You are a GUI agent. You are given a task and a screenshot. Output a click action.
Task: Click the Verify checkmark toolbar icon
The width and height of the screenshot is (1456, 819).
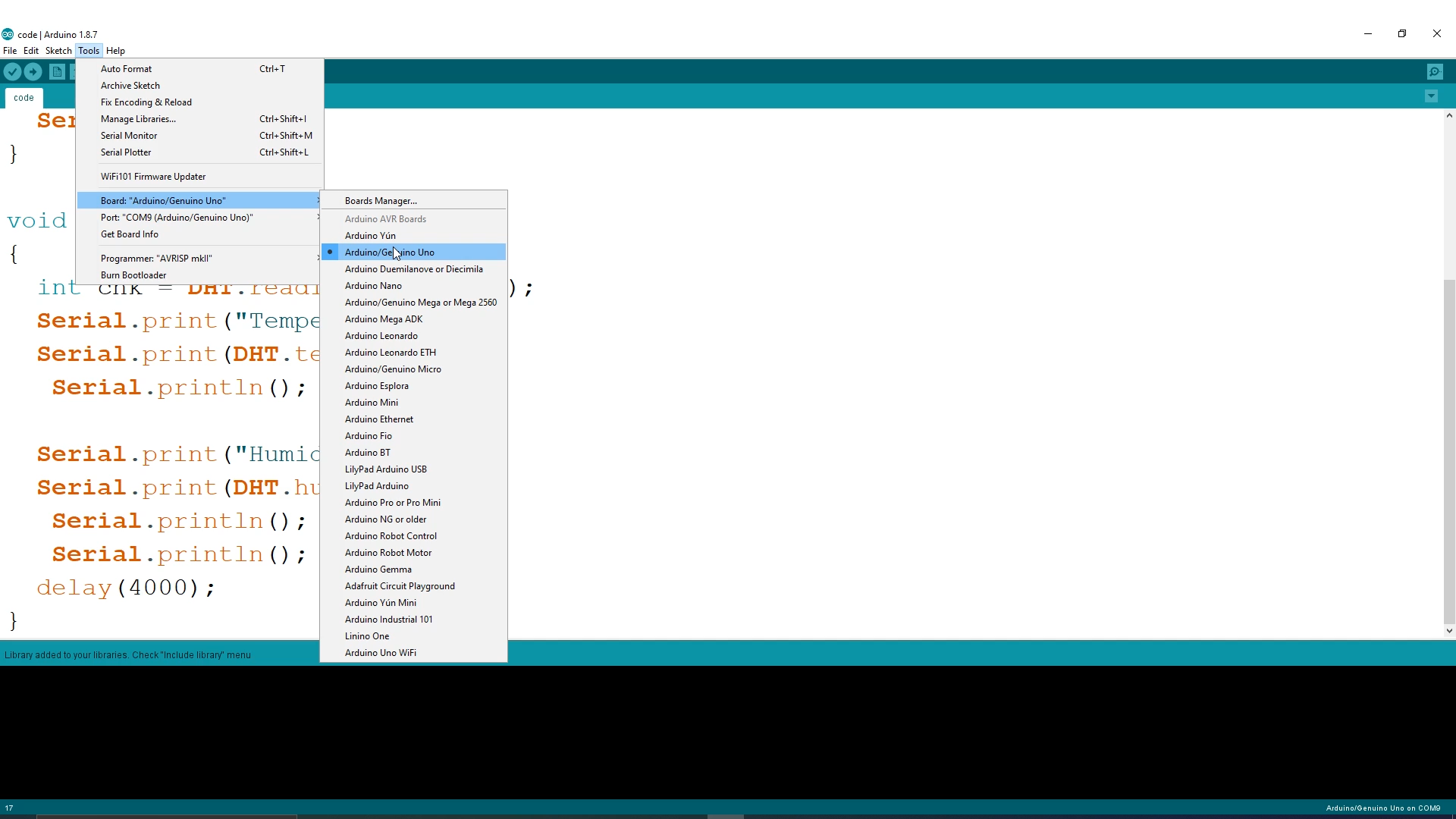12,71
